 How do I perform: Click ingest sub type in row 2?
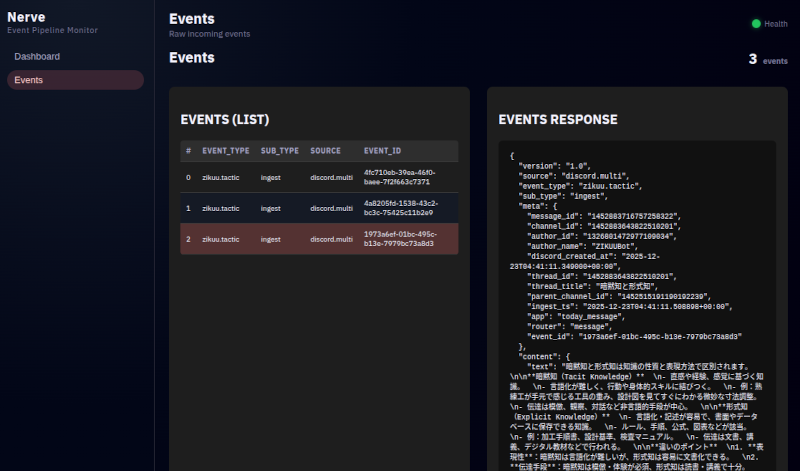click(x=270, y=239)
